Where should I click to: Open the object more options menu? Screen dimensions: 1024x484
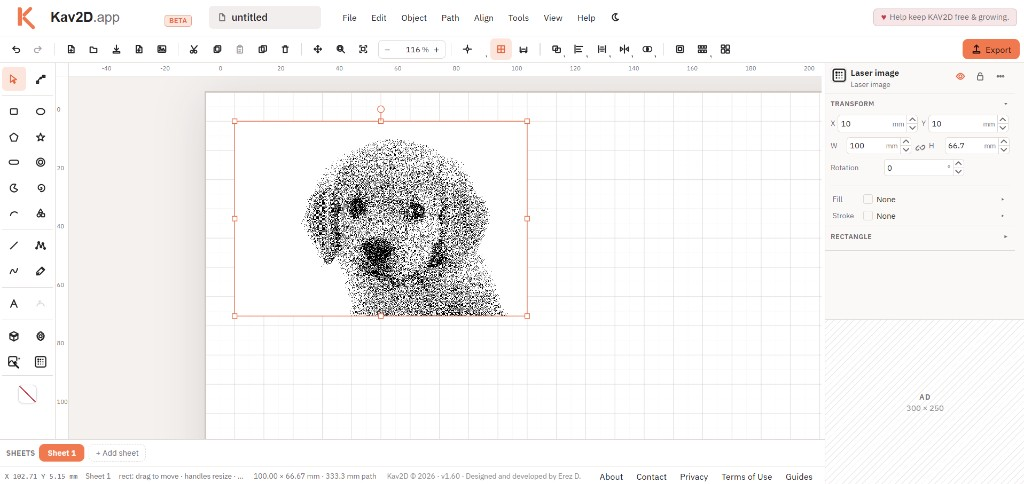tap(1000, 76)
